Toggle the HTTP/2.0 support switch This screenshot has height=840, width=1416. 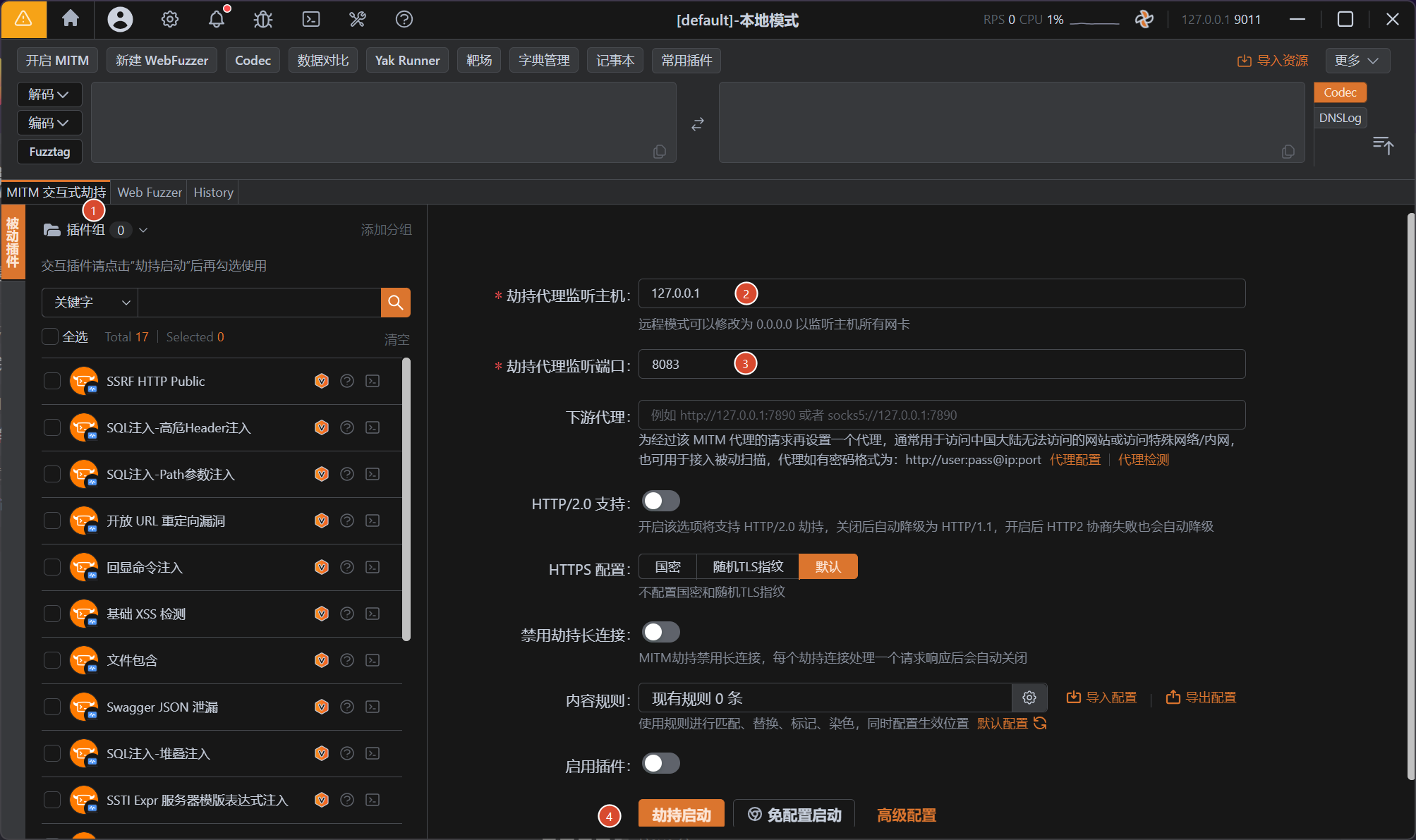click(660, 501)
